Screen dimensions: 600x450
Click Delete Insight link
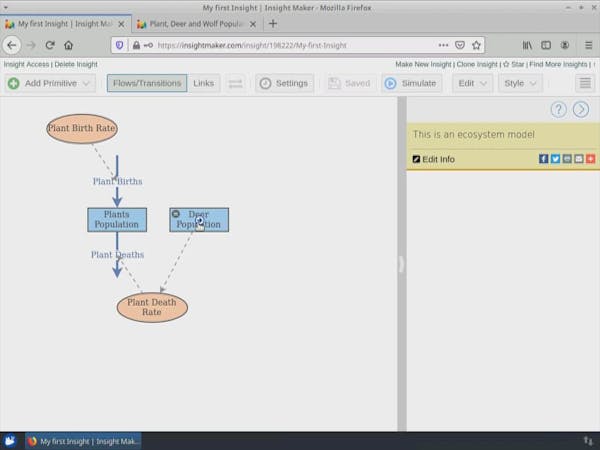pyautogui.click(x=76, y=64)
